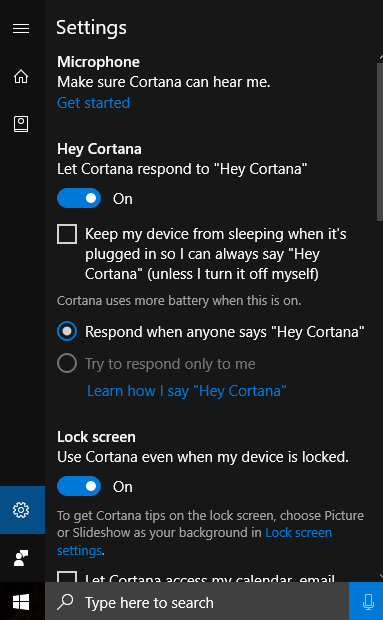
Task: Click the Settings title text
Action: point(91,28)
